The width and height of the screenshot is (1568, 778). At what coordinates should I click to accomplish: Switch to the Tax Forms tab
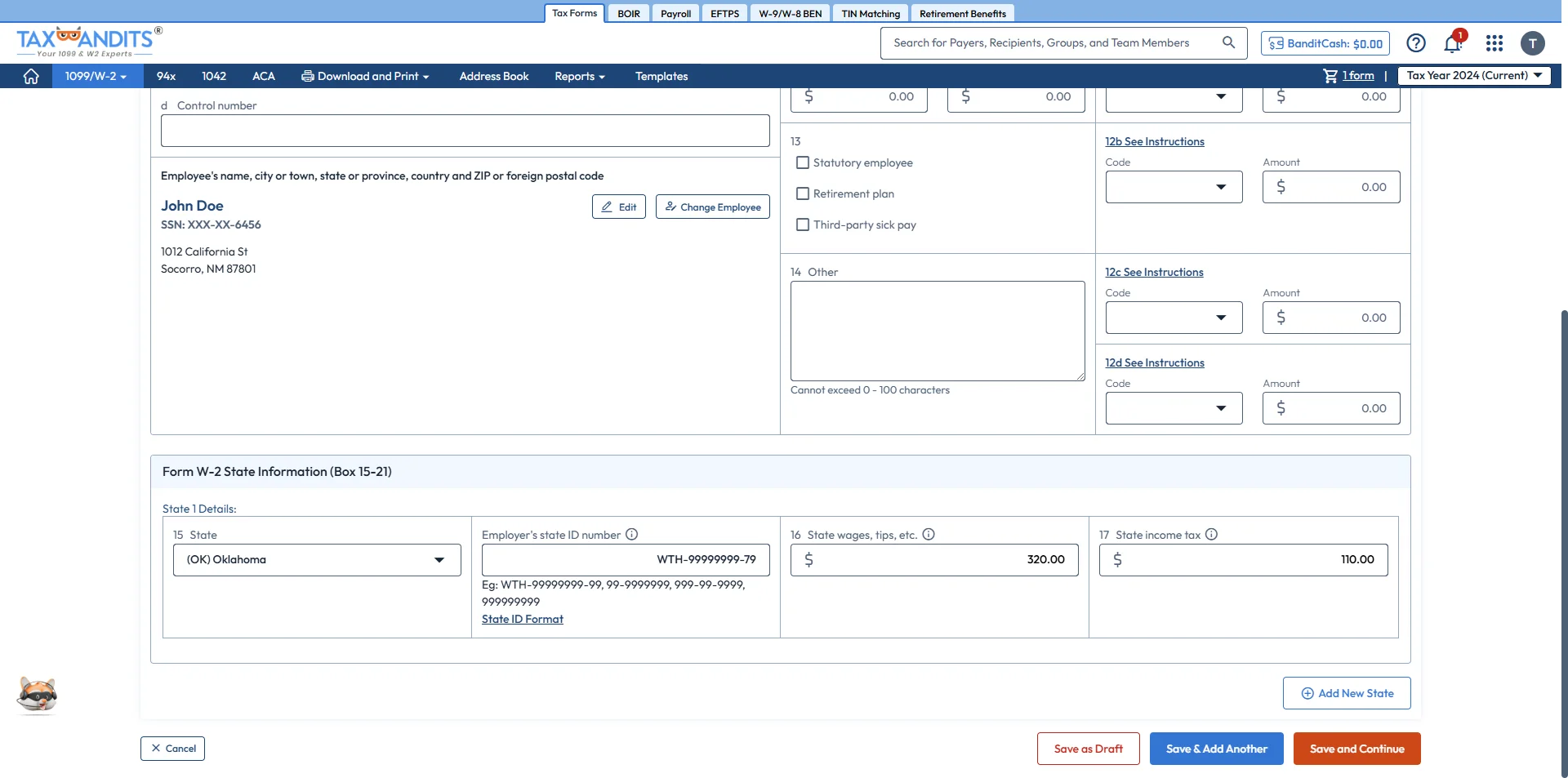coord(575,13)
